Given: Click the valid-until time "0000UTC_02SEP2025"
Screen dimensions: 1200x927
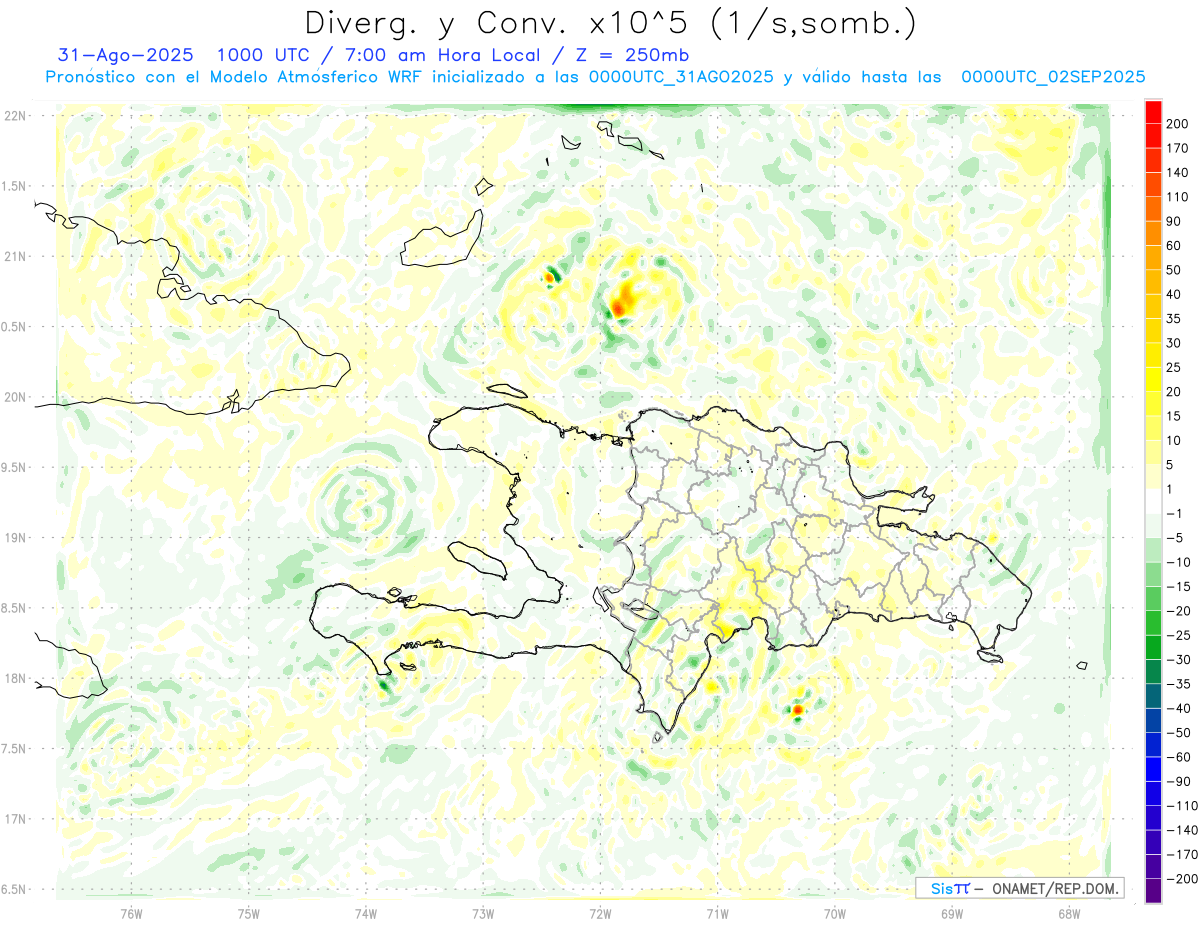Looking at the screenshot, I should pos(1053,77).
